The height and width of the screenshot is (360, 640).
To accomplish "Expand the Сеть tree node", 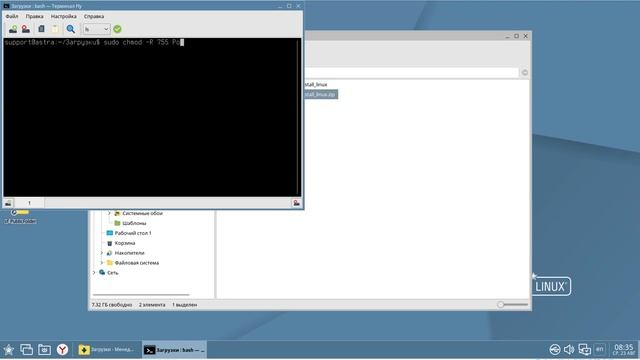I will tap(94, 273).
